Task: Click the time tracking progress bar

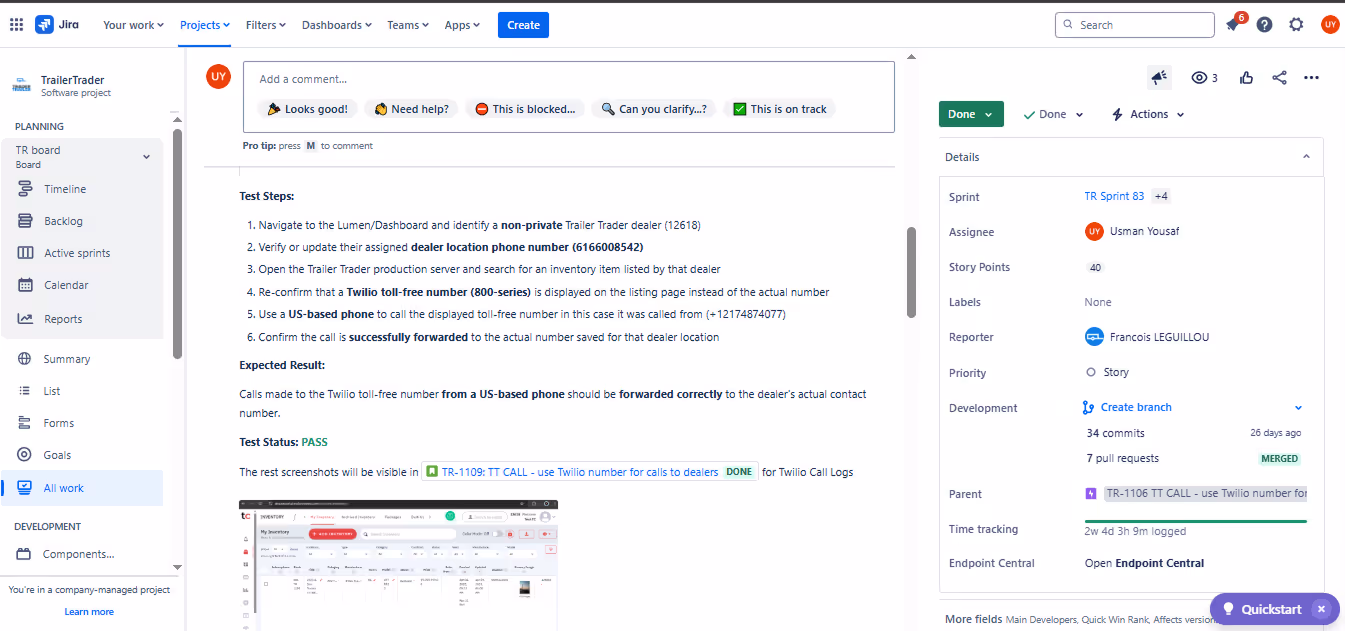Action: point(1196,521)
